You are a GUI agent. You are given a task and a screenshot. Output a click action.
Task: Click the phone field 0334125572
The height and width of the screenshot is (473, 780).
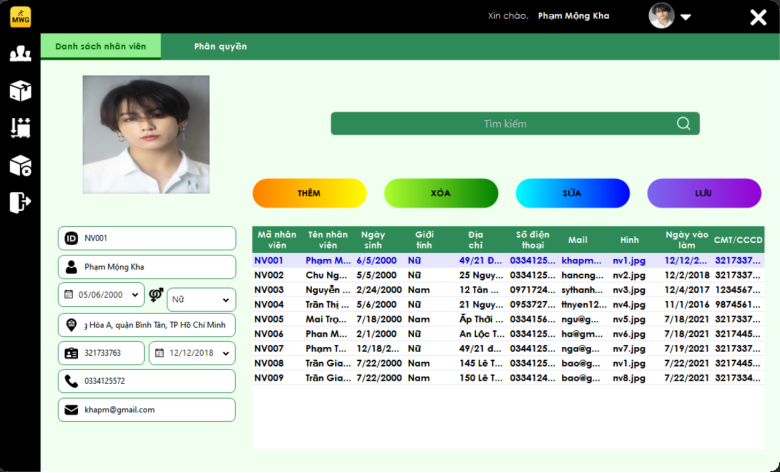coord(147,381)
